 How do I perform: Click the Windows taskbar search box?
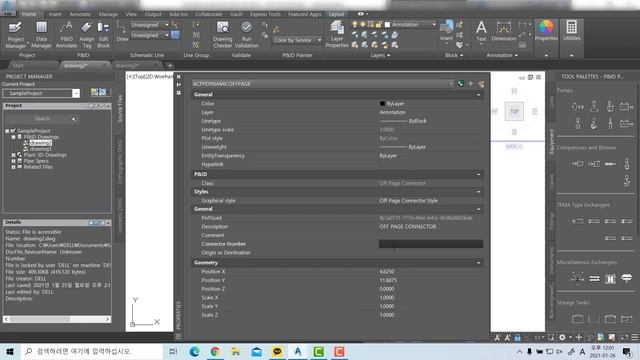coord(92,351)
